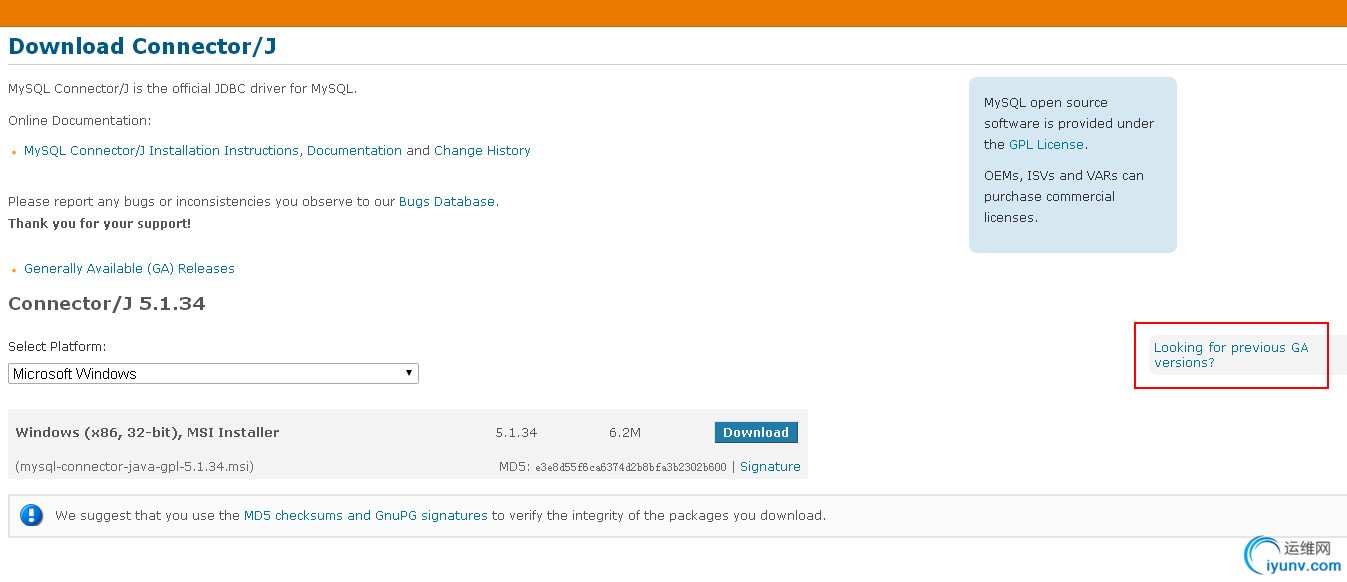Click the Thank you for your support text

[x=100, y=224]
